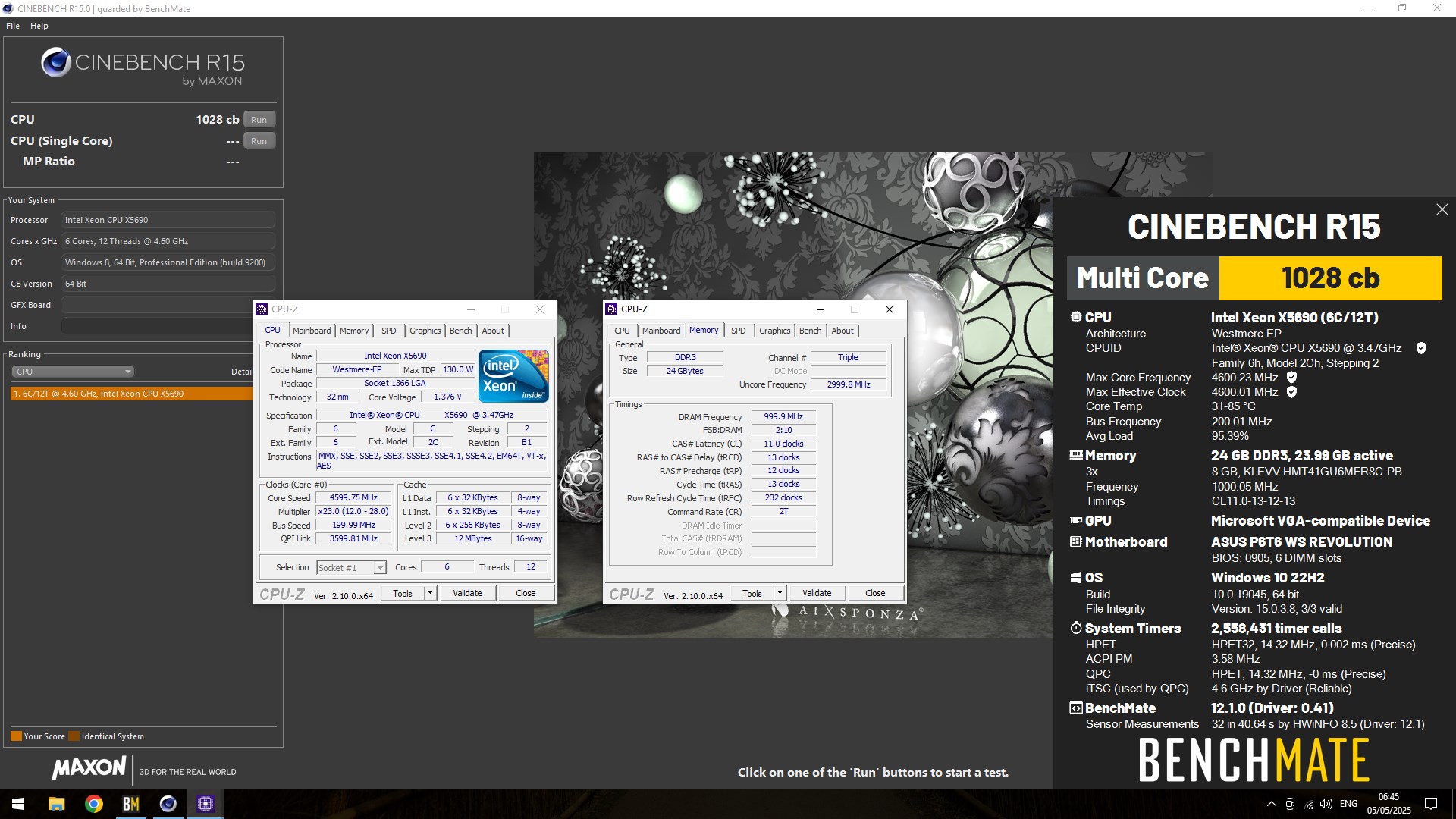Click the CPU section chip icon in BenchMate
Image resolution: width=1456 pixels, height=819 pixels.
[1075, 318]
